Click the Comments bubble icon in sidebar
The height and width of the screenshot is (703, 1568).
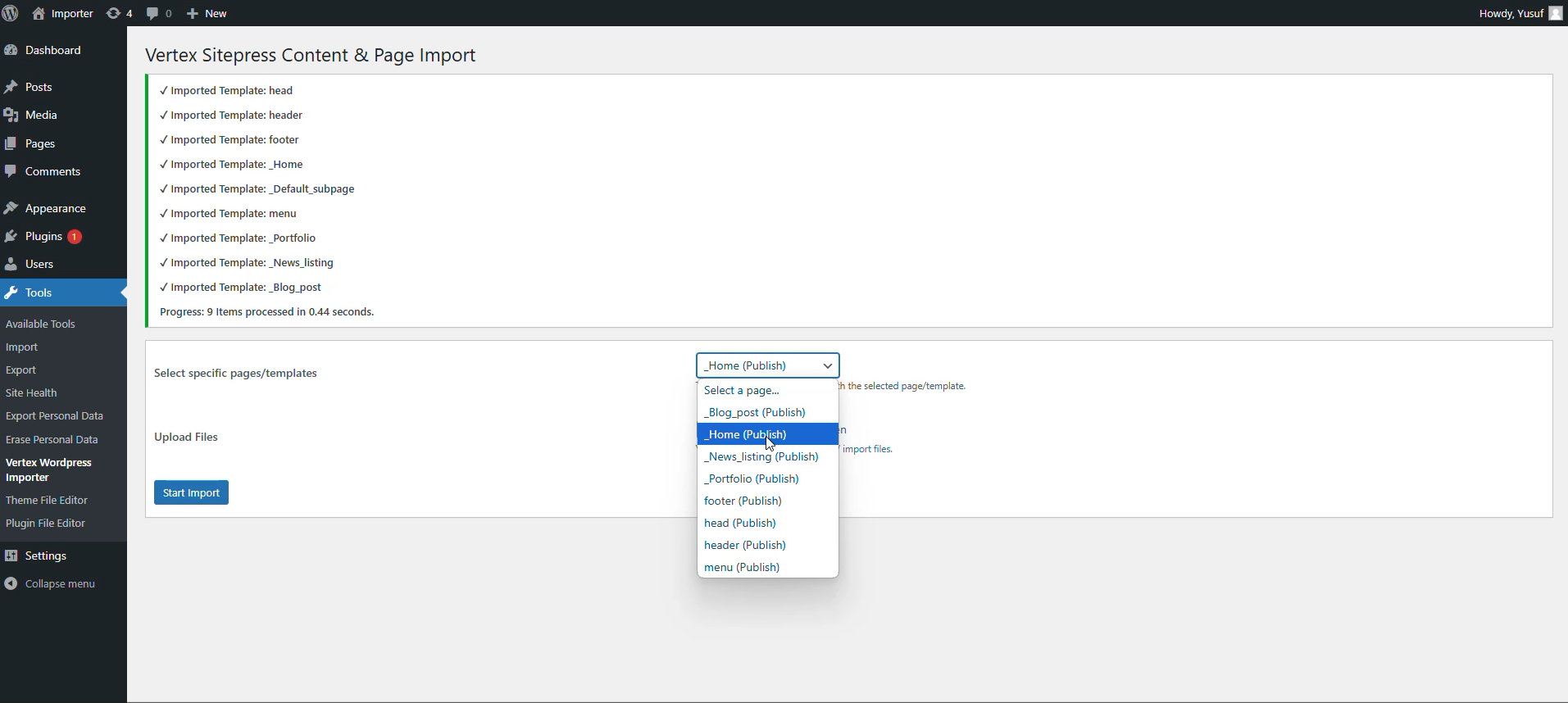pyautogui.click(x=11, y=171)
